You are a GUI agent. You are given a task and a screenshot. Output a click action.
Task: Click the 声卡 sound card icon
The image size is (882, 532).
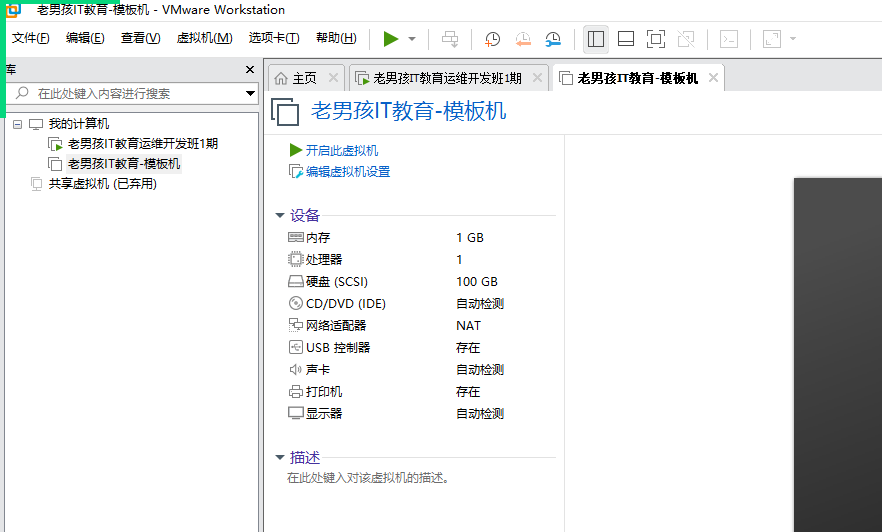(296, 369)
